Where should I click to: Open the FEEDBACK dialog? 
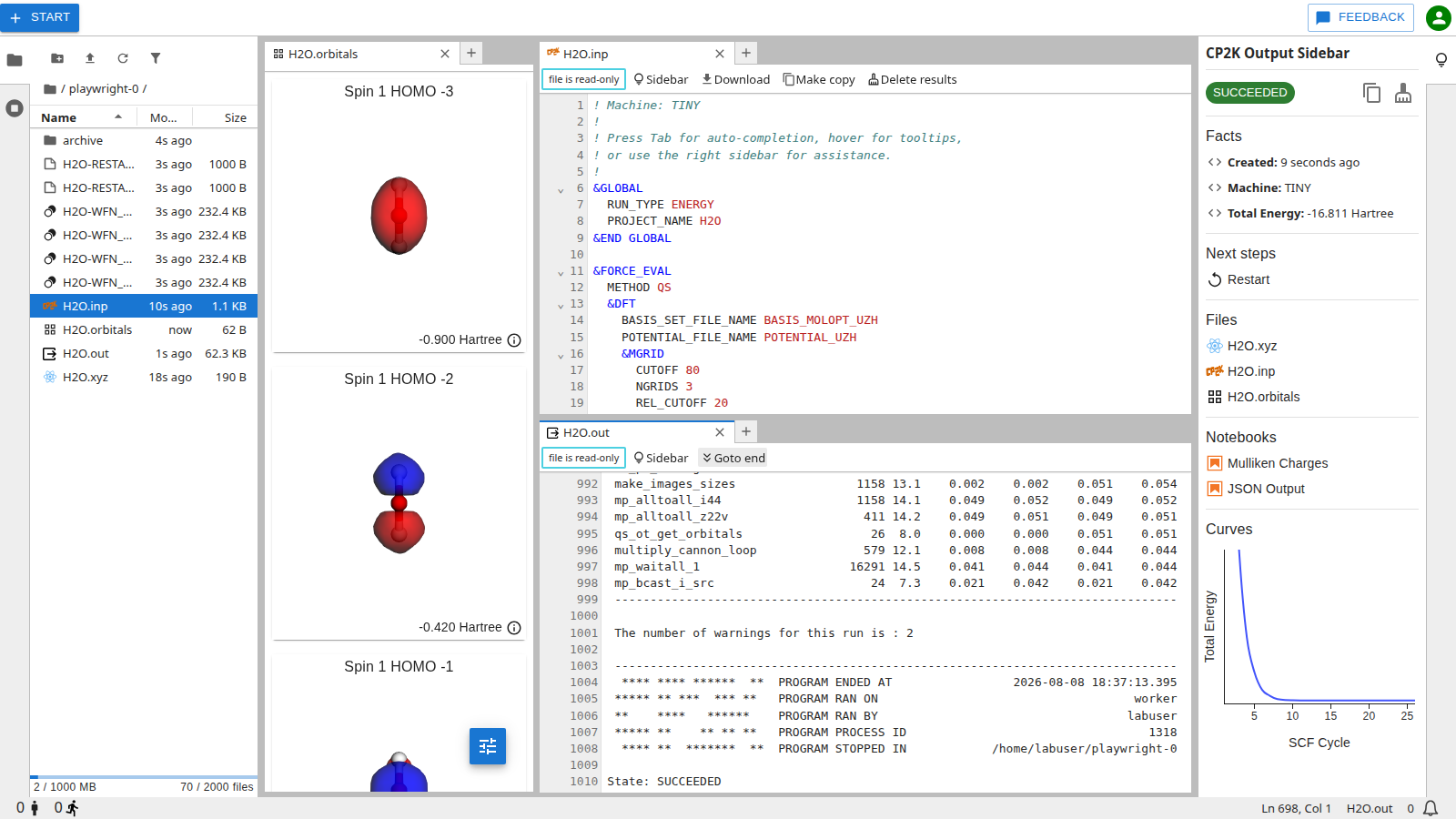(x=1360, y=17)
